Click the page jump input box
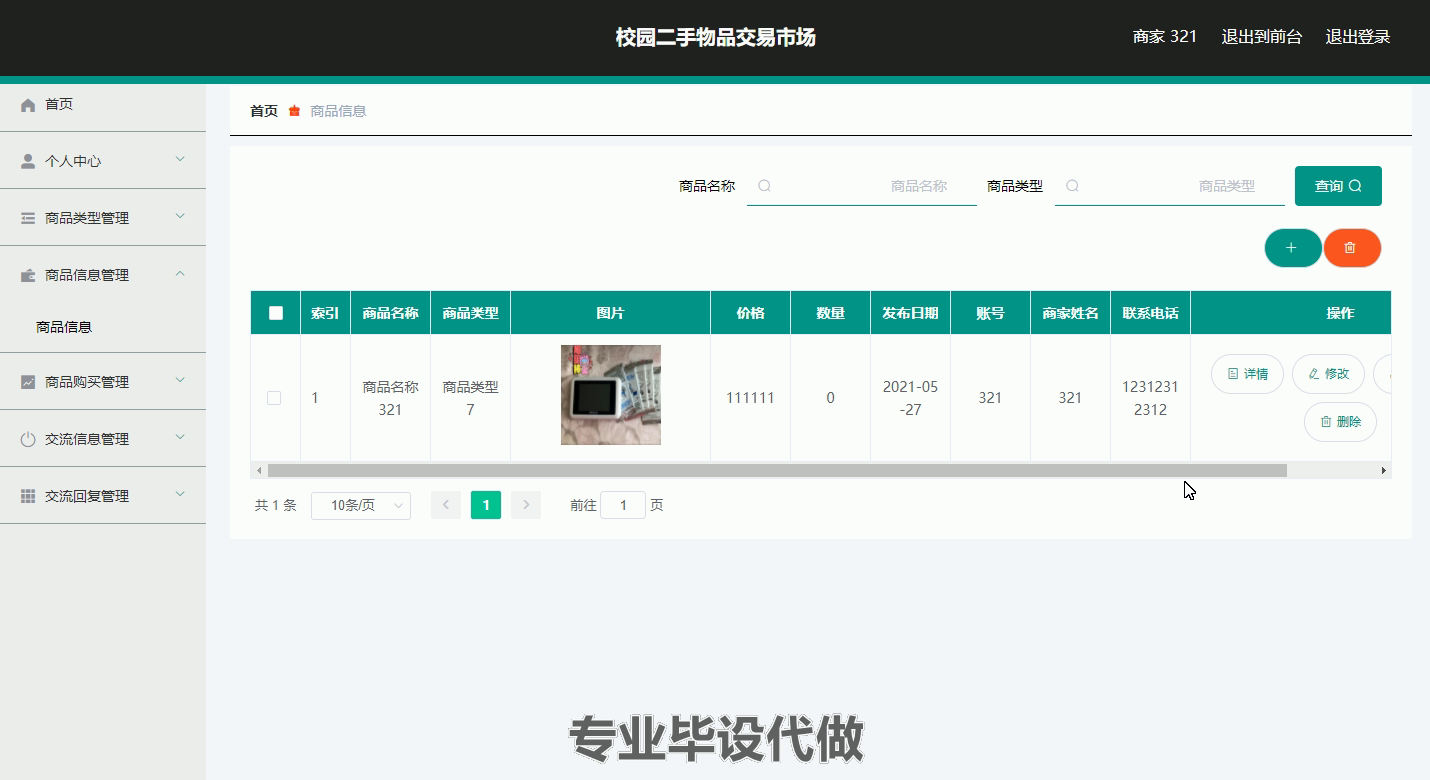 click(623, 505)
